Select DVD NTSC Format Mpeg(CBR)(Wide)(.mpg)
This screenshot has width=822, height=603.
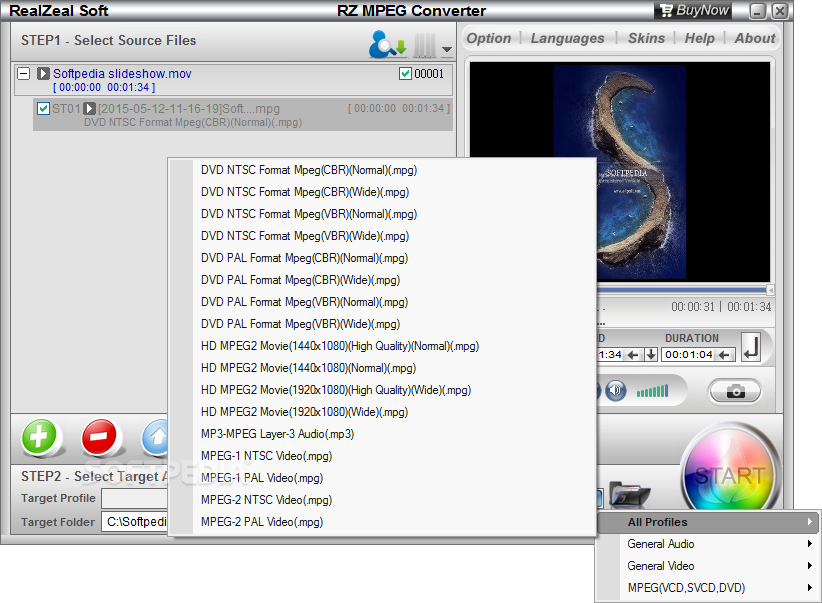coord(383,192)
